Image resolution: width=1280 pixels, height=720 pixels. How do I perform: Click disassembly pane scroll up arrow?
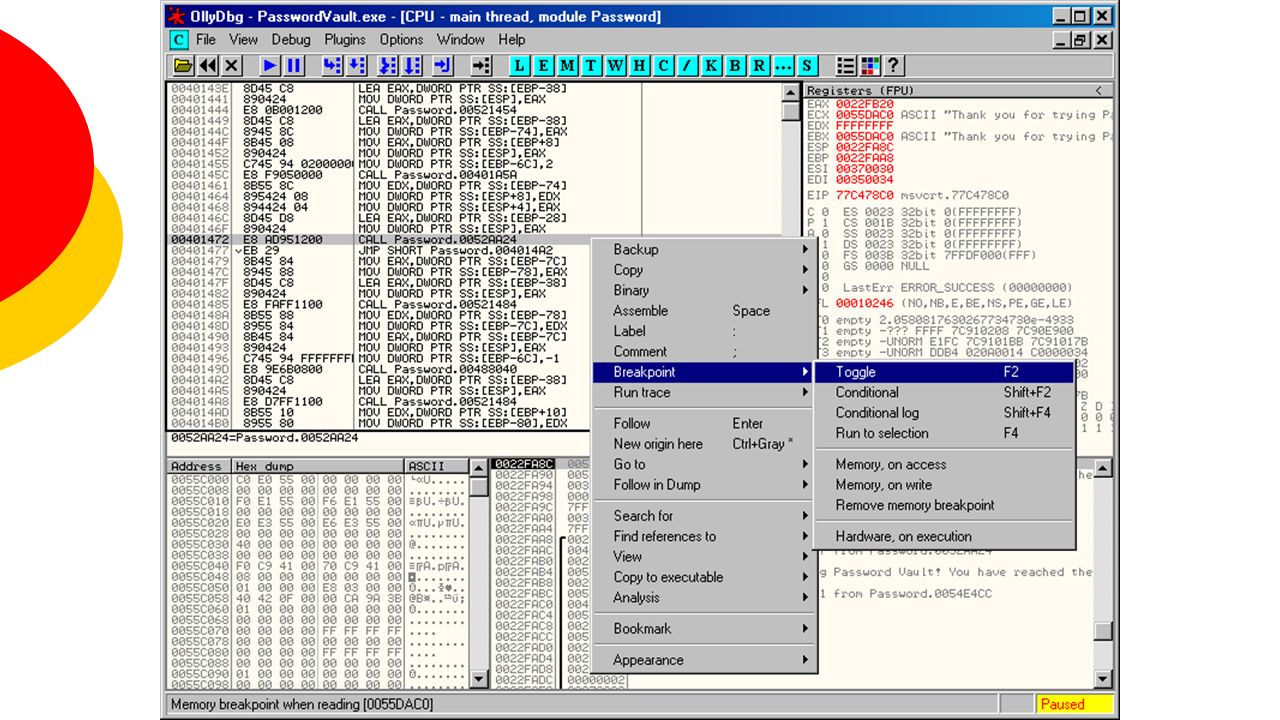pos(791,92)
